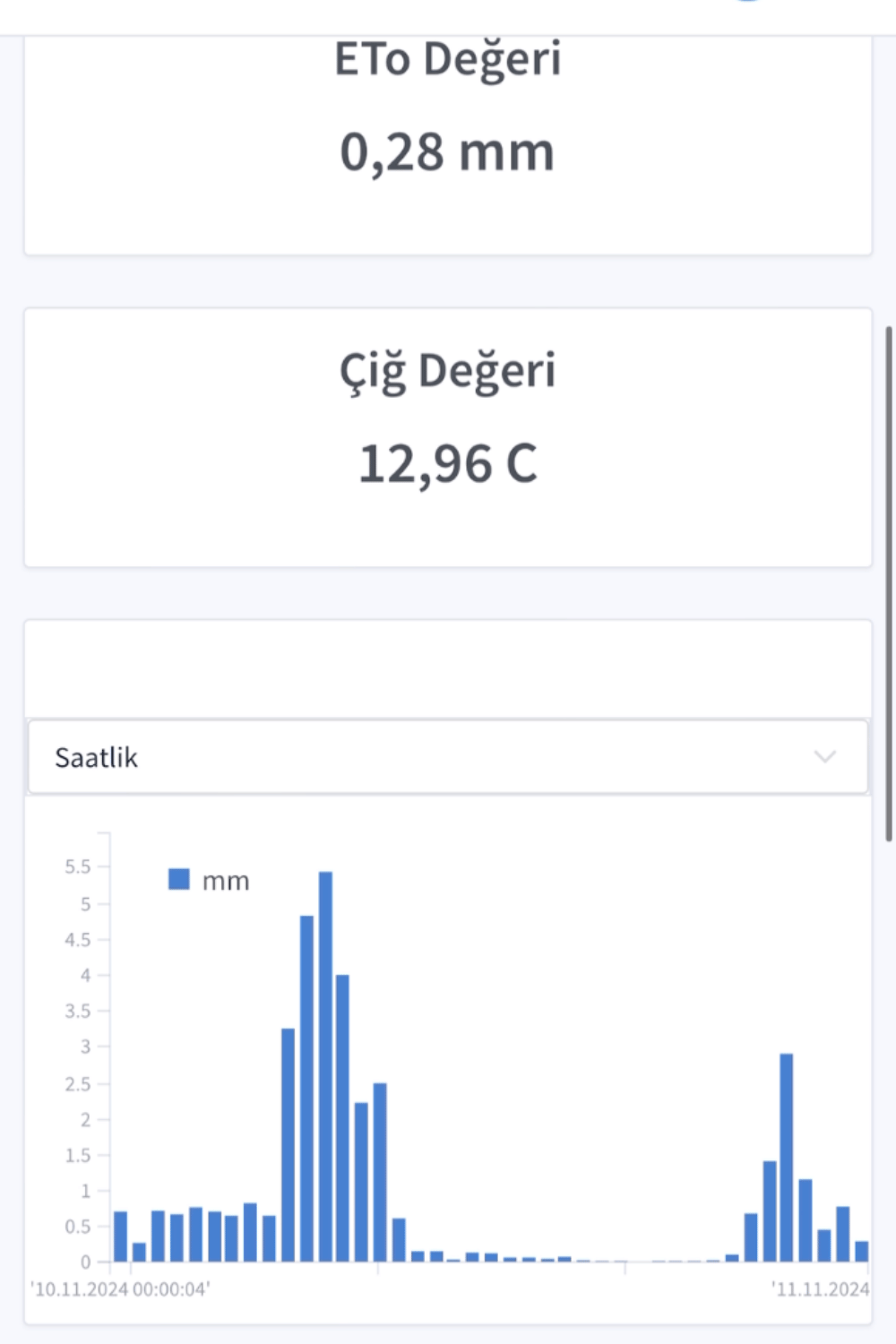Click the 11.11.2024 date axis label

820,1289
